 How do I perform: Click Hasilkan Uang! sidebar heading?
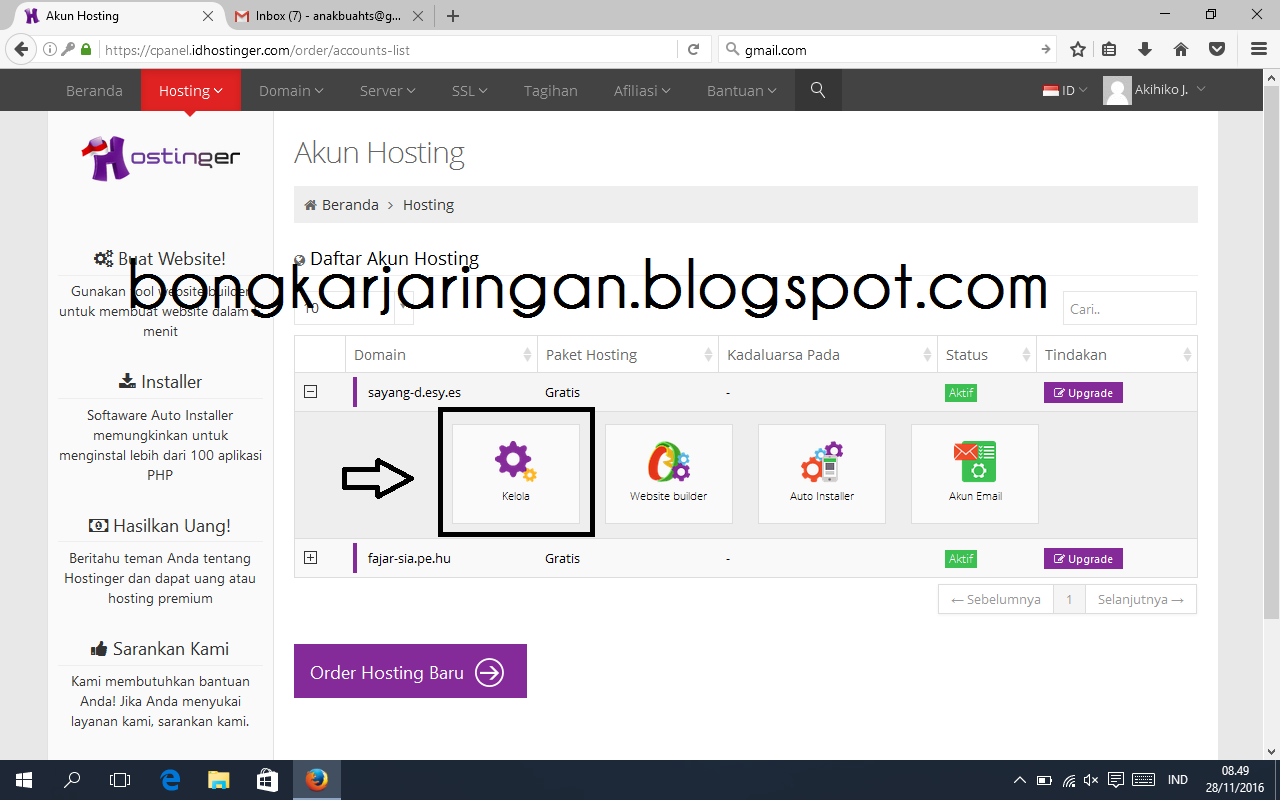click(x=160, y=525)
